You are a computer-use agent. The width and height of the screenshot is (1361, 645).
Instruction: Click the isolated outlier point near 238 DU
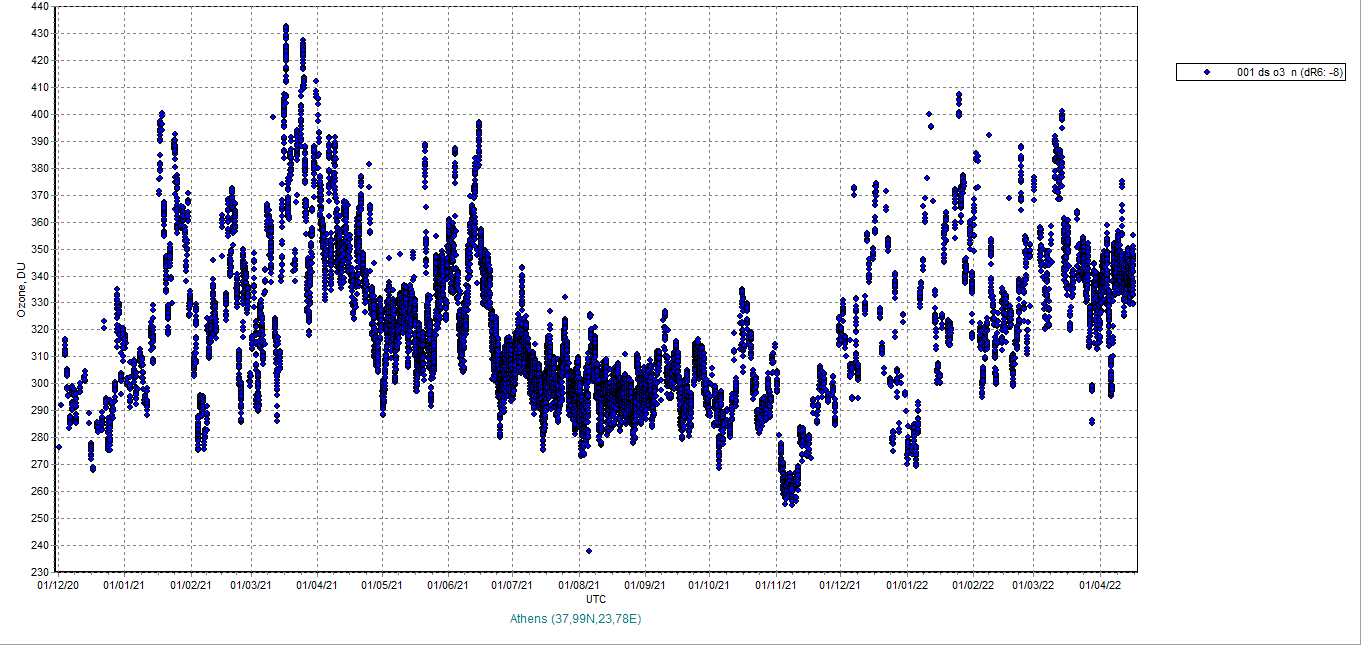point(589,550)
